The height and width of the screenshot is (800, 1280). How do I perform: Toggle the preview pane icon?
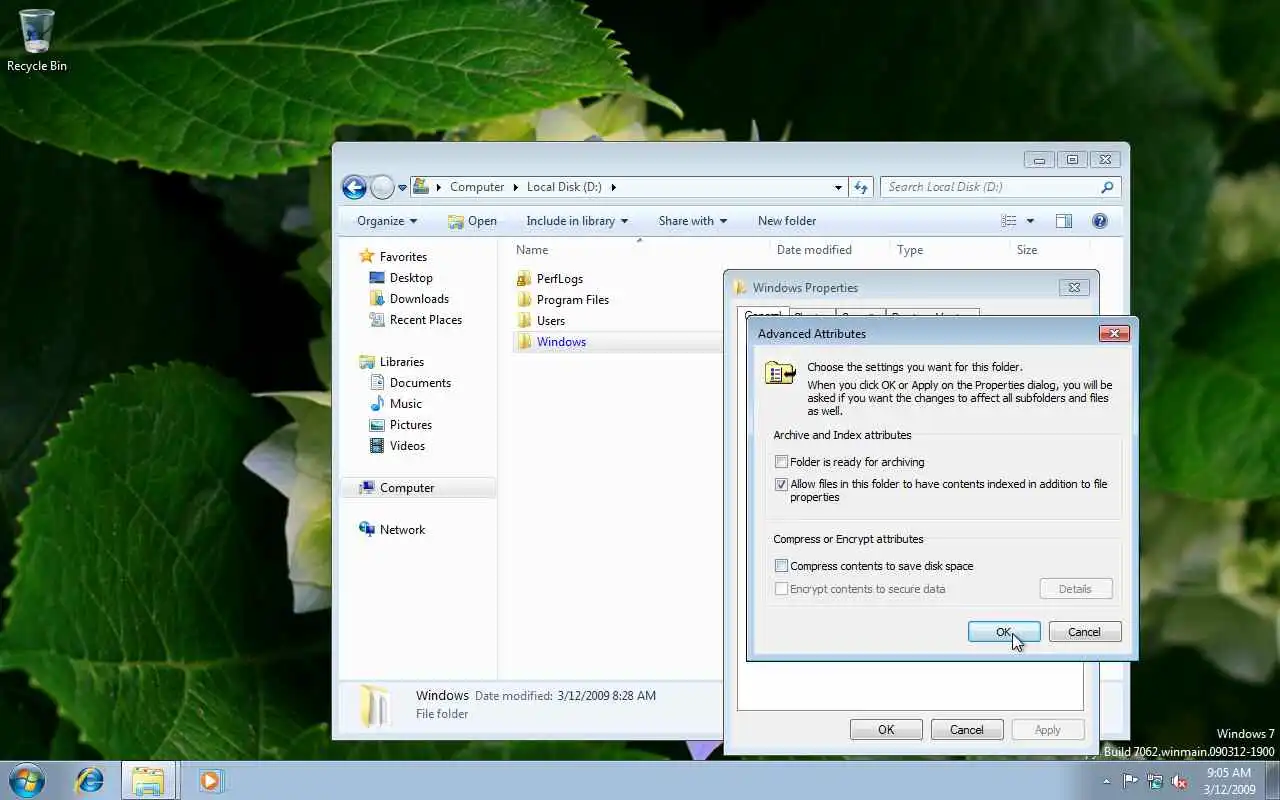tap(1064, 221)
